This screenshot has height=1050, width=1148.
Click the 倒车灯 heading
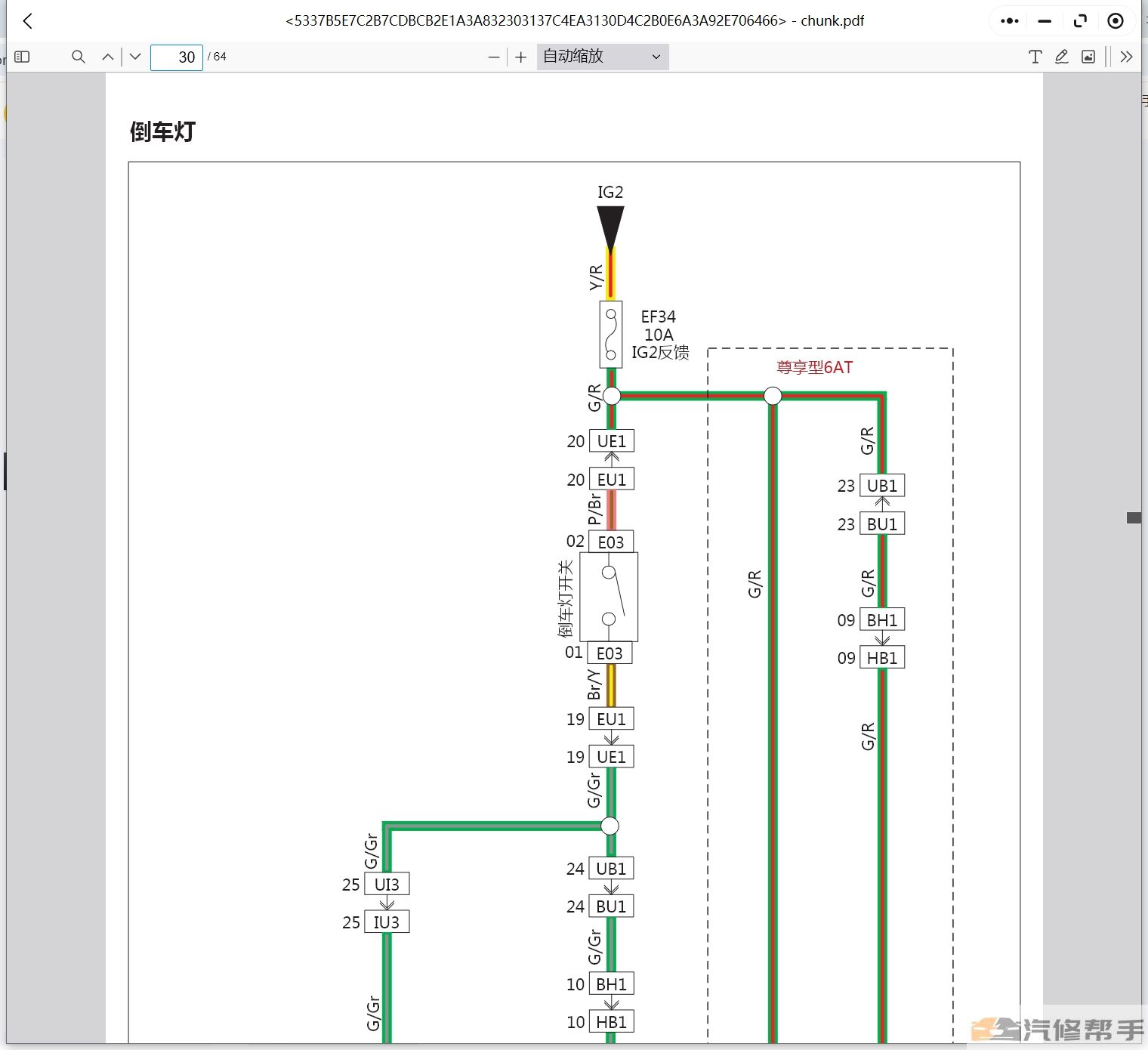tap(162, 131)
